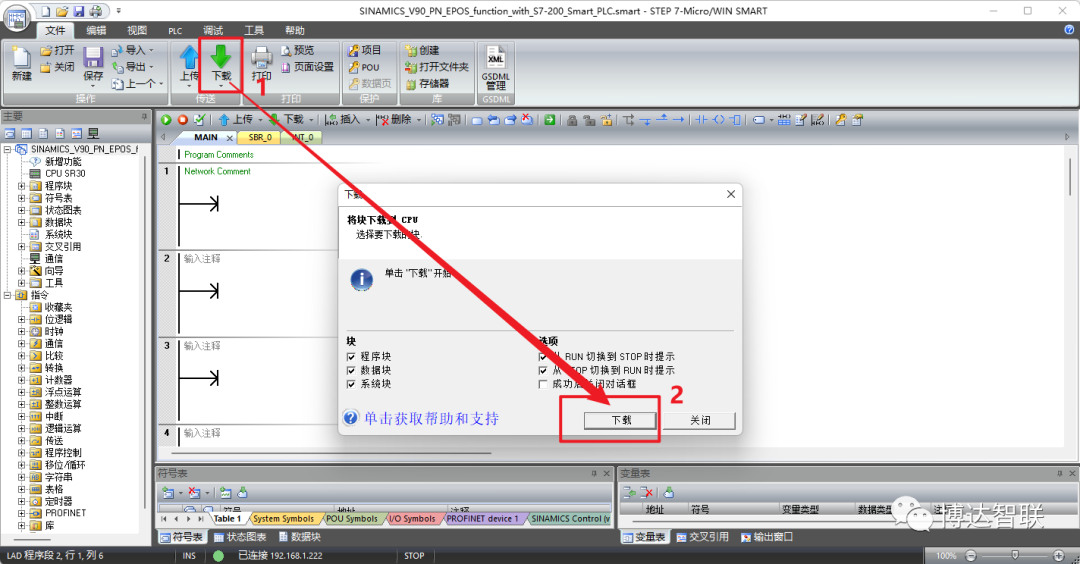The height and width of the screenshot is (564, 1080).
Task: Click the green RUN button in editor toolbar
Action: 166,120
